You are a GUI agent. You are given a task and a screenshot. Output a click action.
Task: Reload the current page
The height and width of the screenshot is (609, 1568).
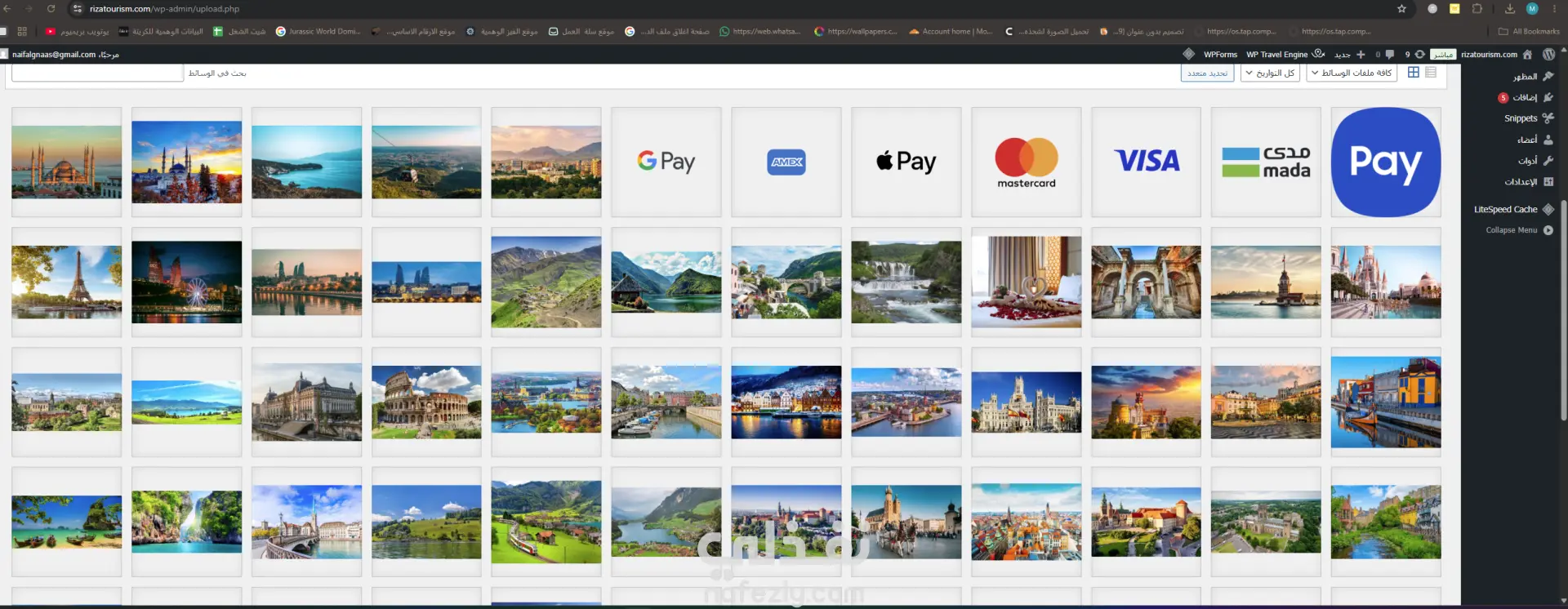[x=51, y=9]
